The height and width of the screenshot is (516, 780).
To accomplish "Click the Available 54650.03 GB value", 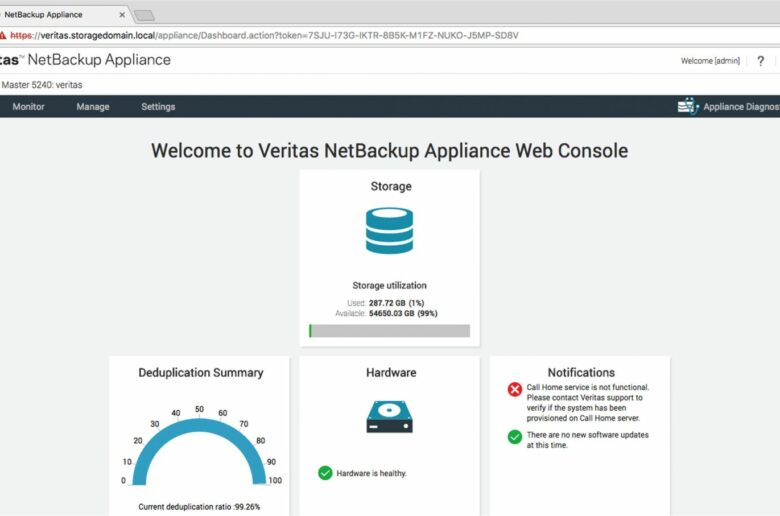I will click(x=403, y=313).
